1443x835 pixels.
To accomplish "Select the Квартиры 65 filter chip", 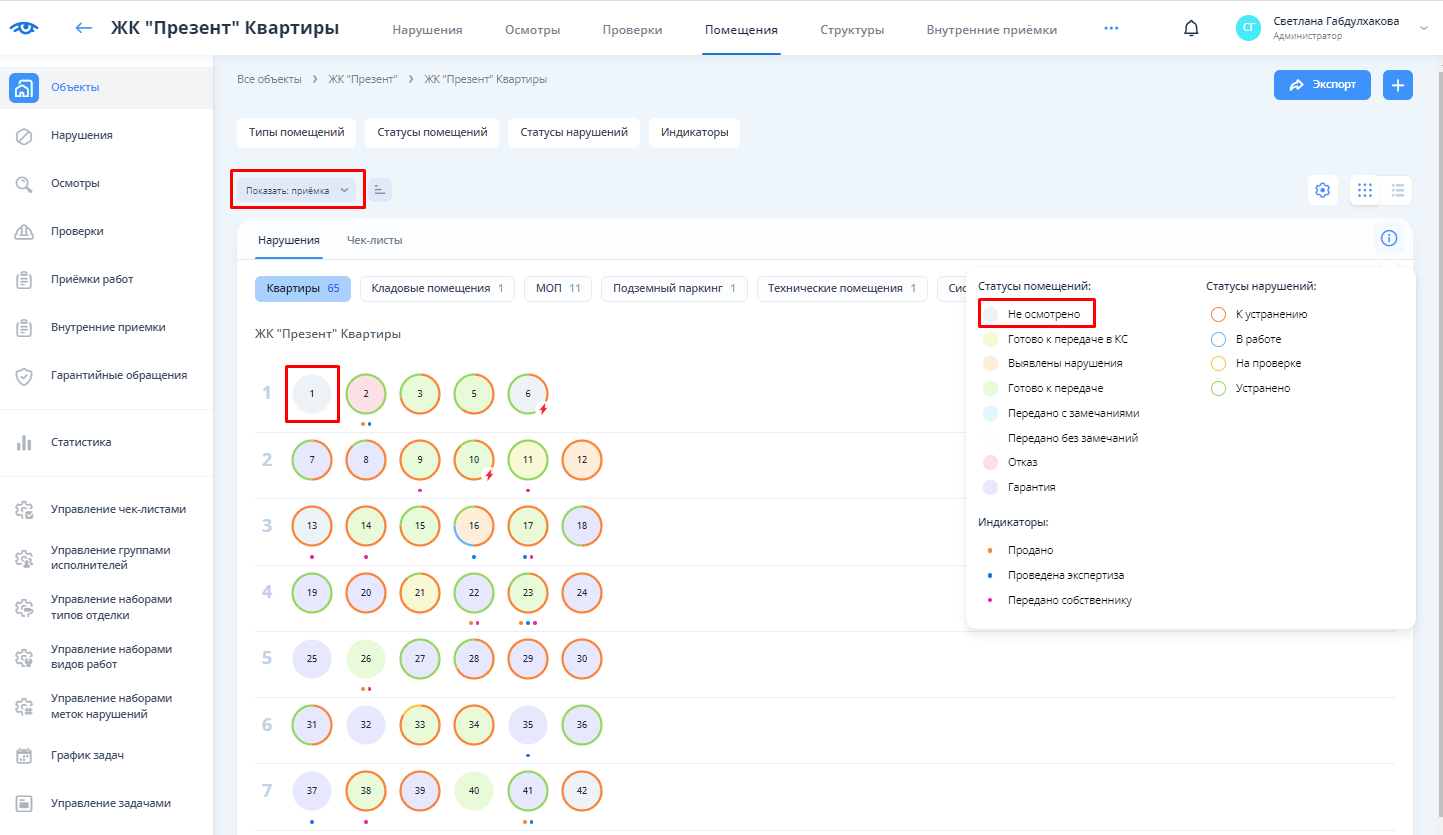I will click(302, 288).
